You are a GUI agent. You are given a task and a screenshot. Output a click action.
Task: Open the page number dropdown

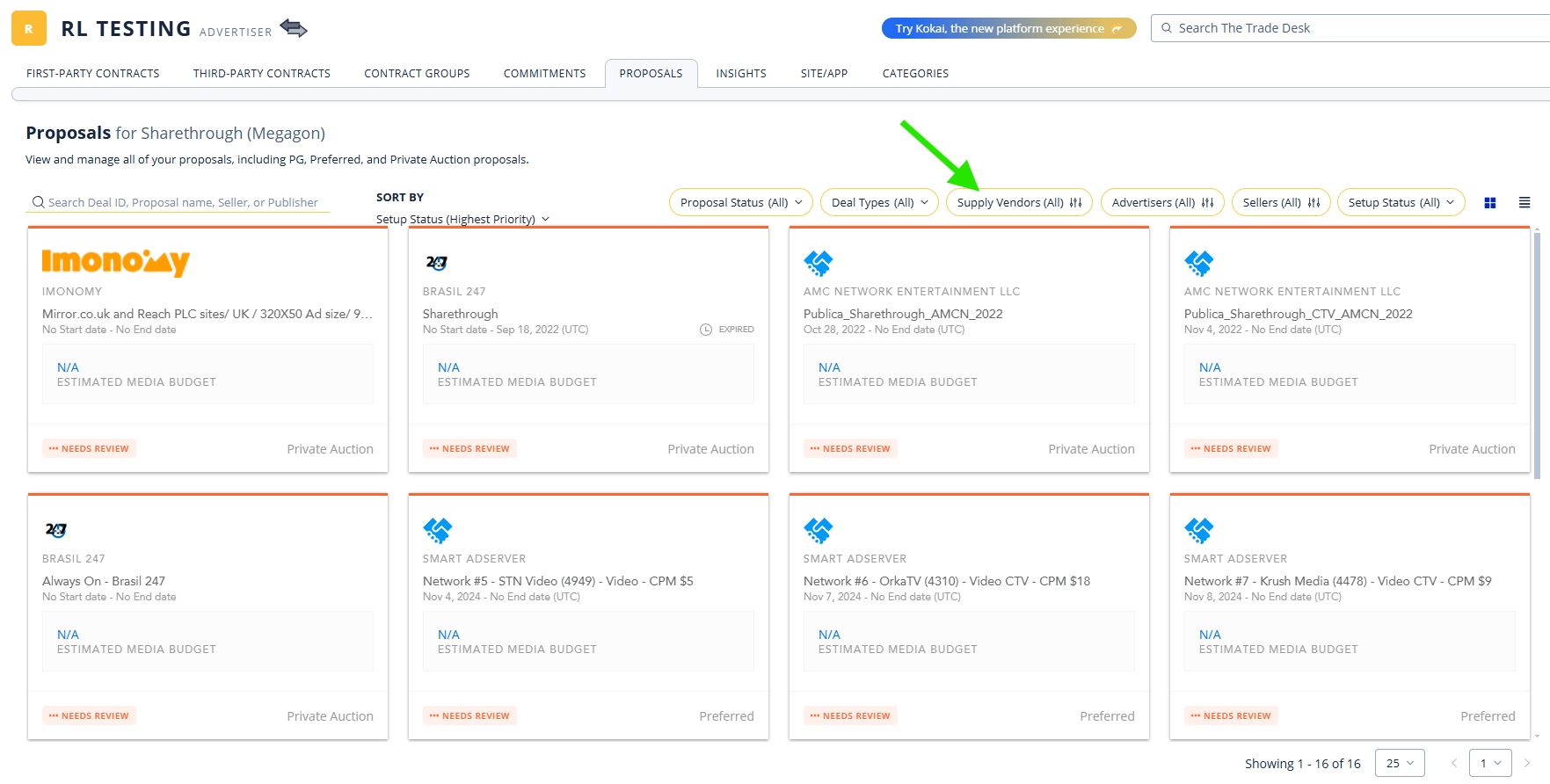(1490, 763)
